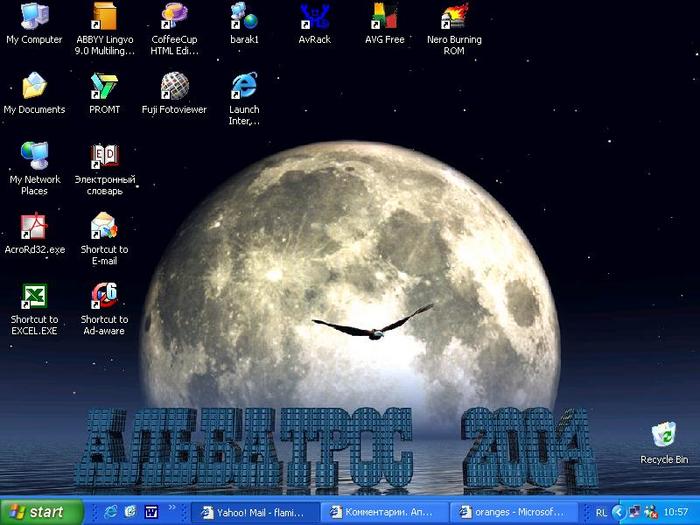Select the Shortcut to EXCEL.EXE icon
Screen dimensions: 700x525
[x=34, y=308]
